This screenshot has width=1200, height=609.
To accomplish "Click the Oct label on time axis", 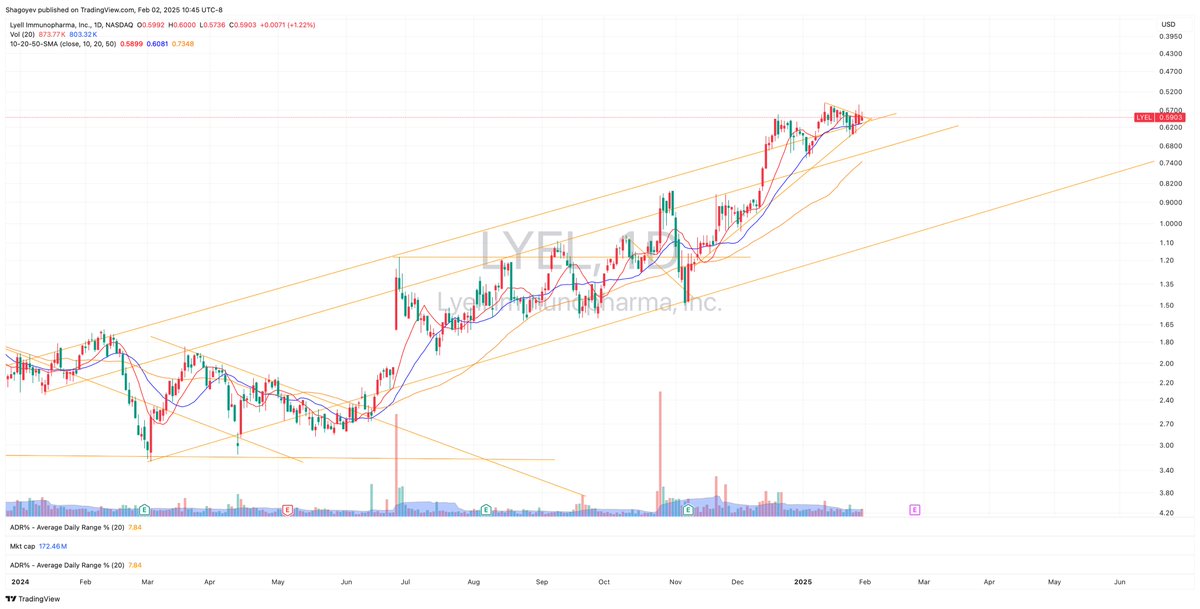I will (604, 580).
